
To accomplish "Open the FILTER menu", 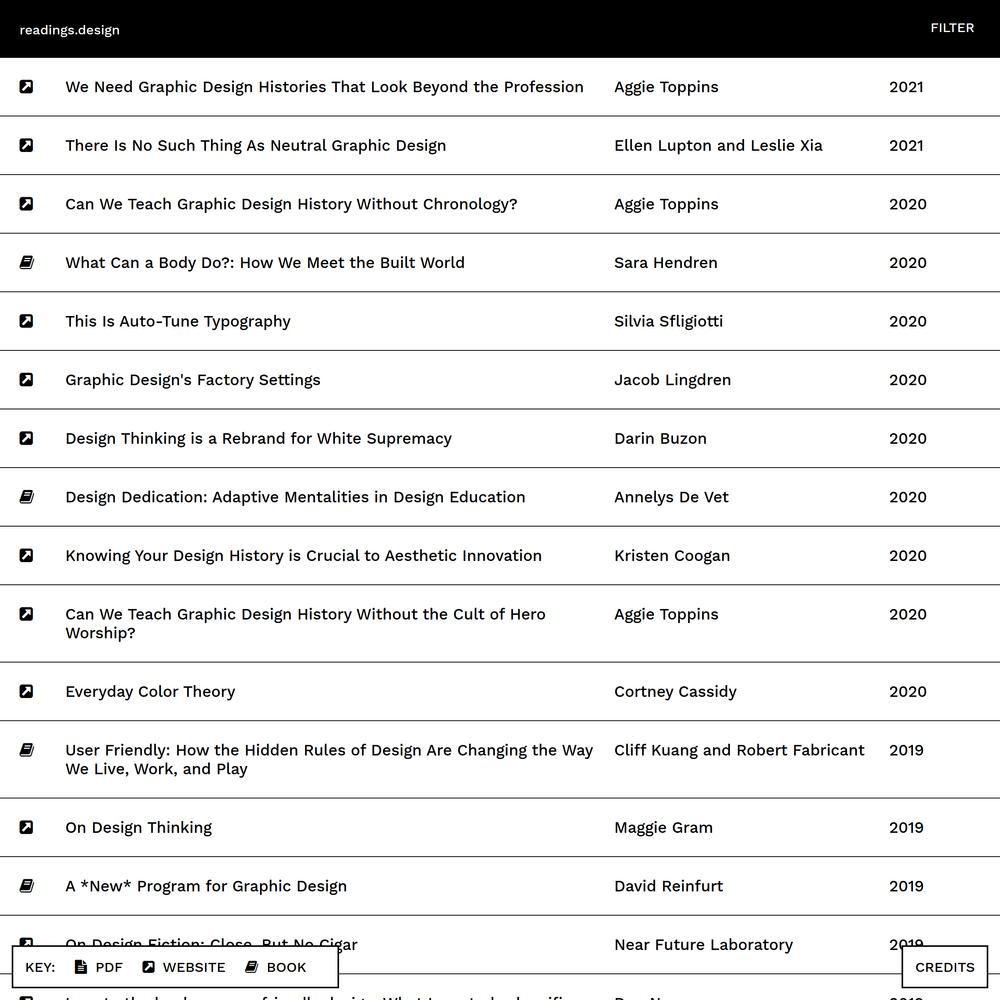I will [x=951, y=28].
